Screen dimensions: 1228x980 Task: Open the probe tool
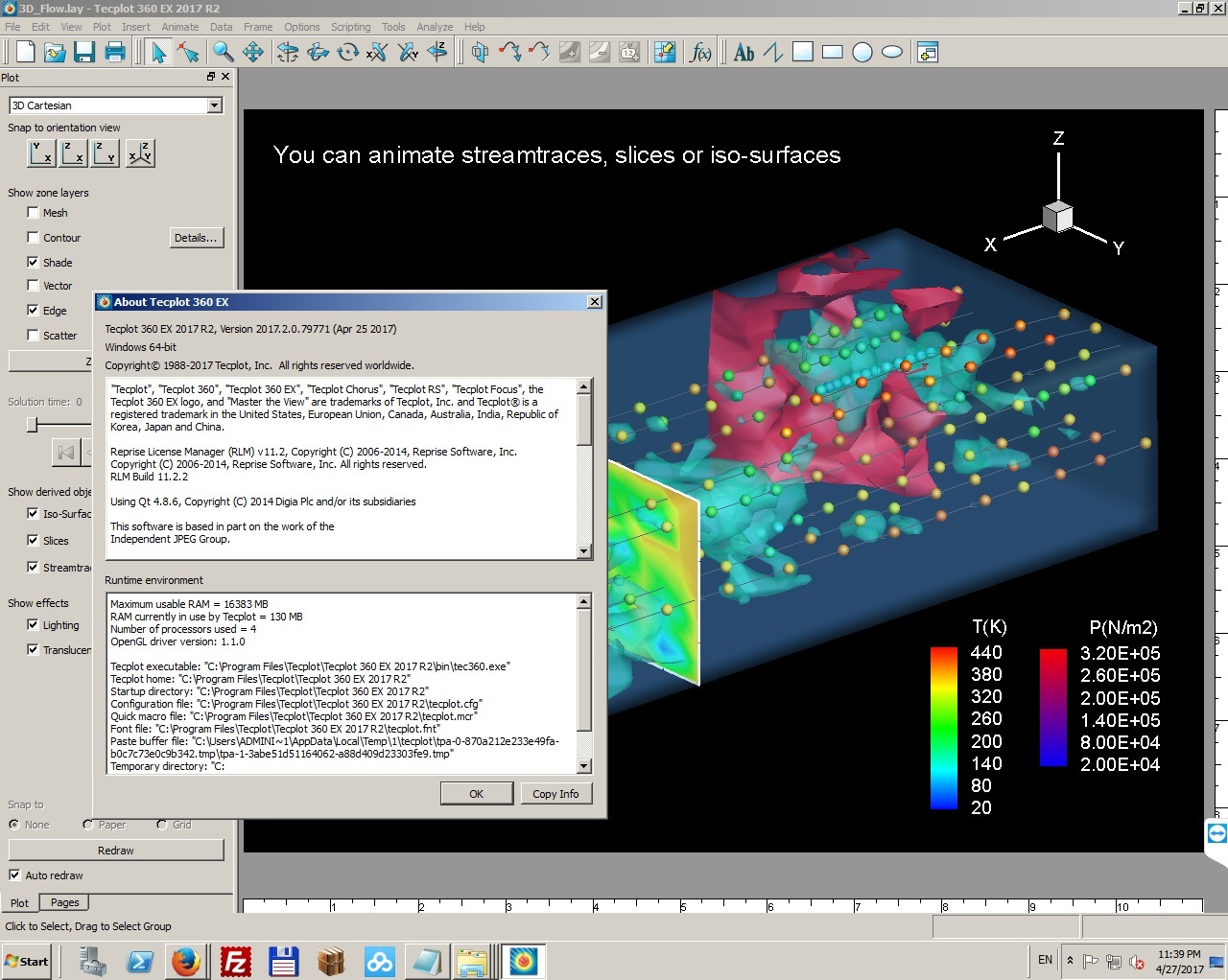point(665,53)
